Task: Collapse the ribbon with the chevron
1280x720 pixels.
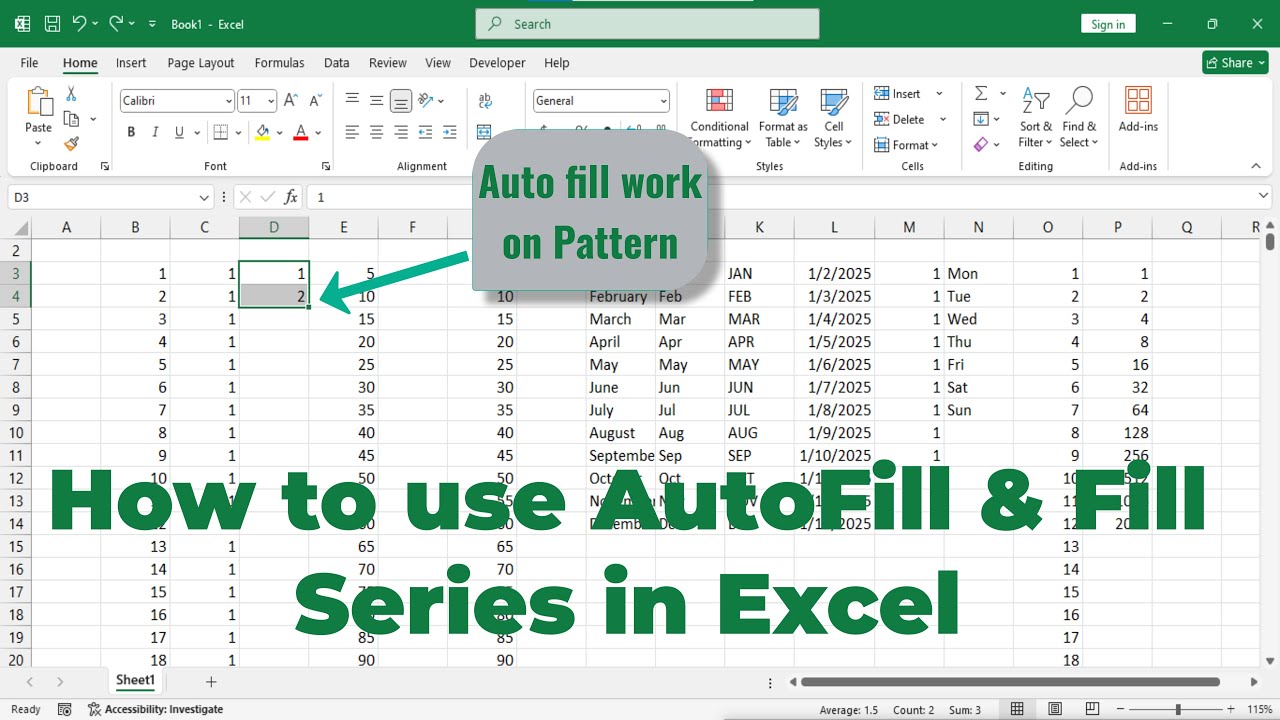Action: point(1256,166)
